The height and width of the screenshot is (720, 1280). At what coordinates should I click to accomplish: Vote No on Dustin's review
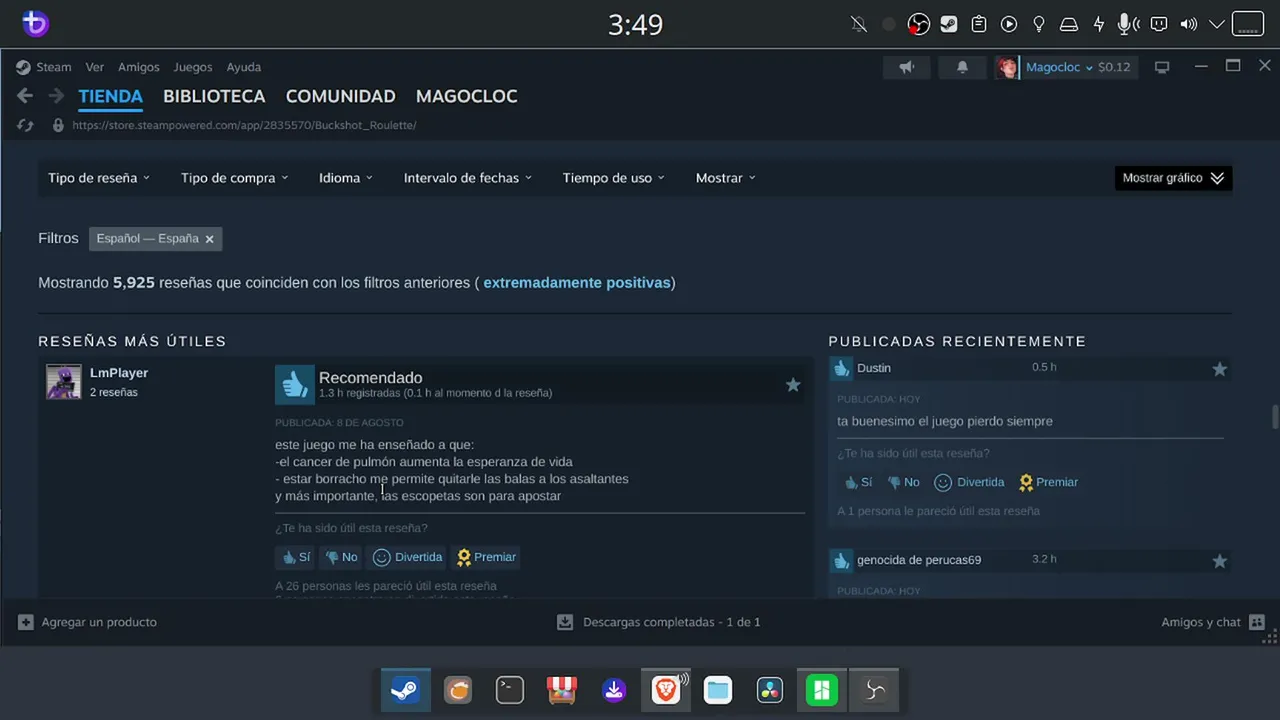pyautogui.click(x=903, y=482)
